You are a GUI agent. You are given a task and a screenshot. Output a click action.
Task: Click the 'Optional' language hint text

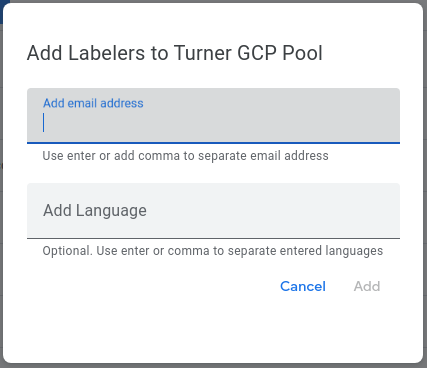point(213,251)
